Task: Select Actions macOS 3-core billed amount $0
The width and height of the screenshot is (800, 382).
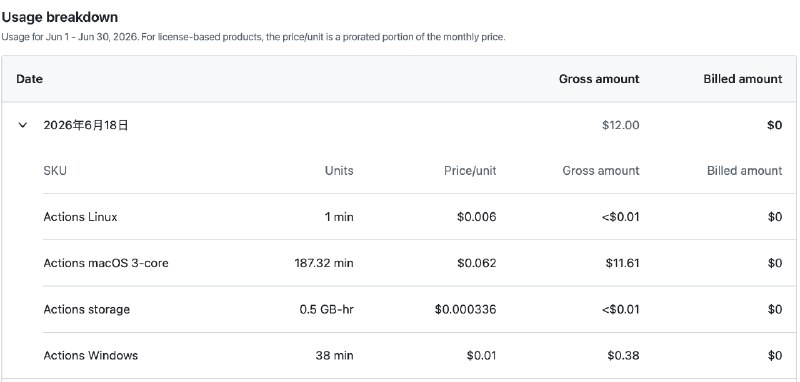Action: pyautogui.click(x=775, y=263)
